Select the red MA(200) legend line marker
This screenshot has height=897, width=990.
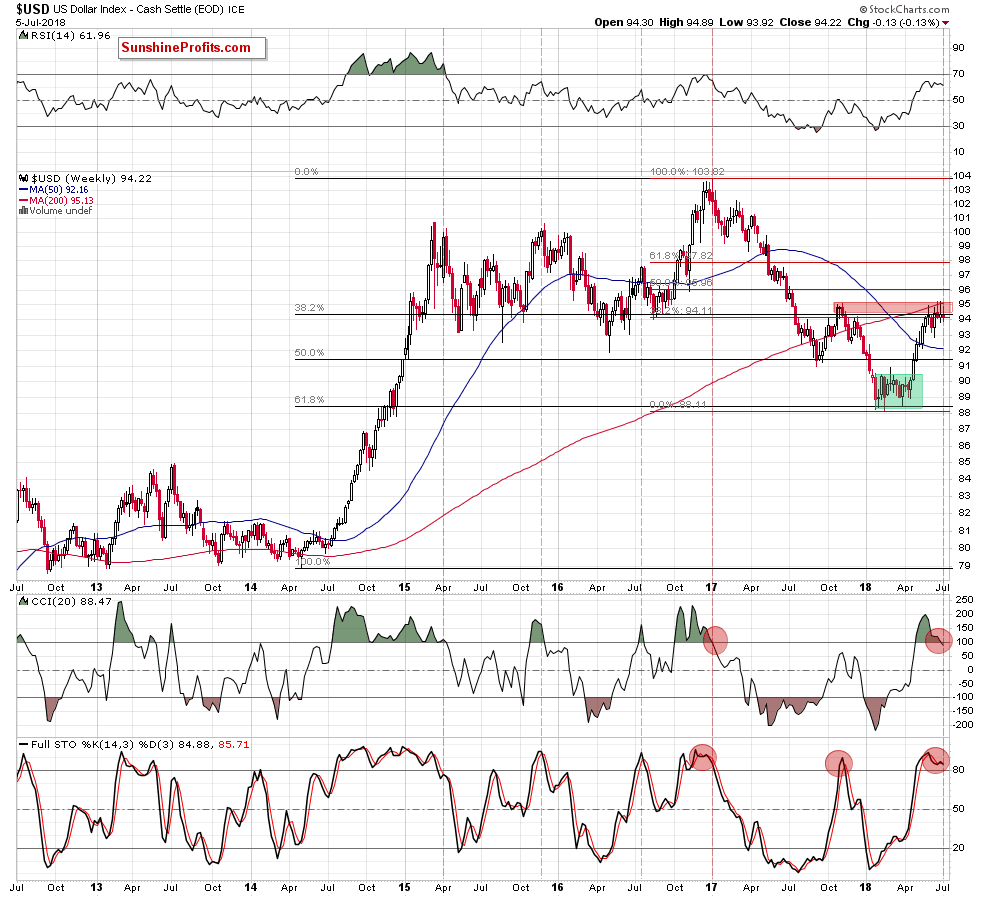pyautogui.click(x=23, y=200)
